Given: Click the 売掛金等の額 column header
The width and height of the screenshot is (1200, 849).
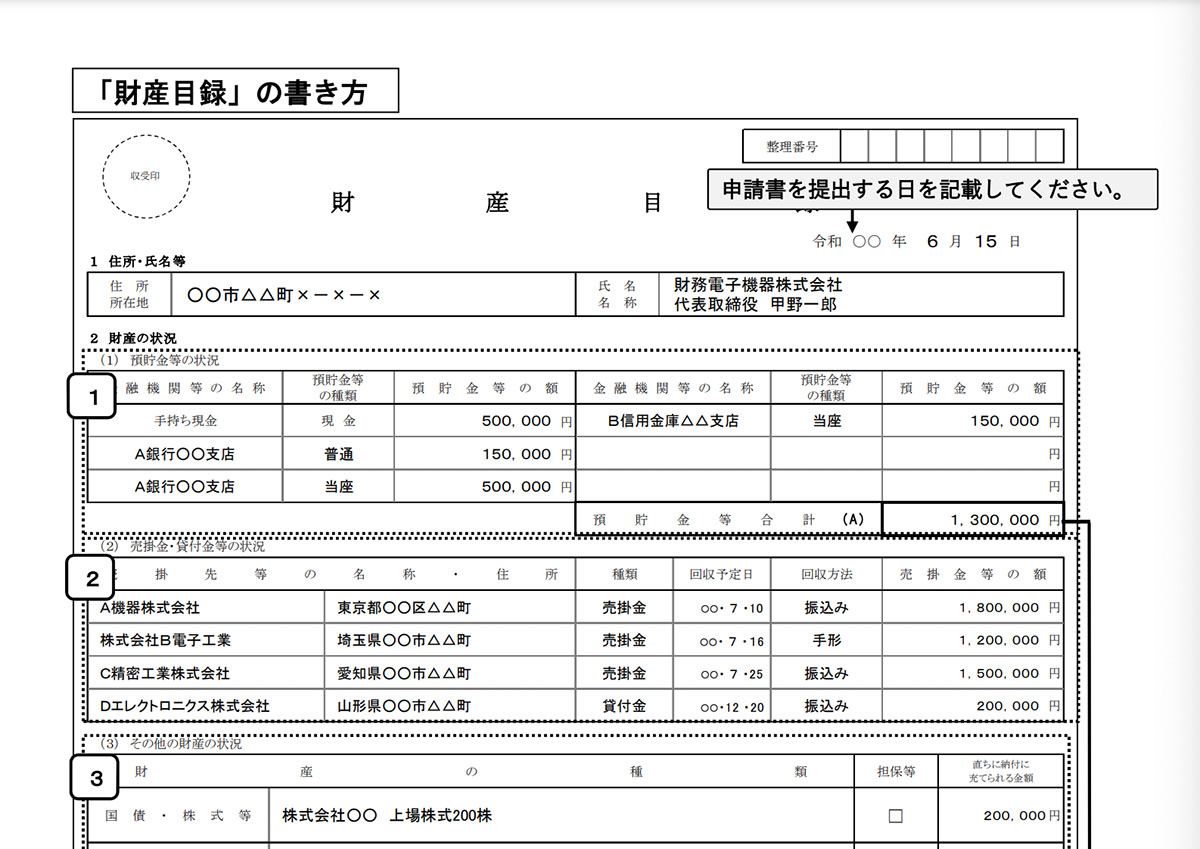Looking at the screenshot, I should [973, 574].
